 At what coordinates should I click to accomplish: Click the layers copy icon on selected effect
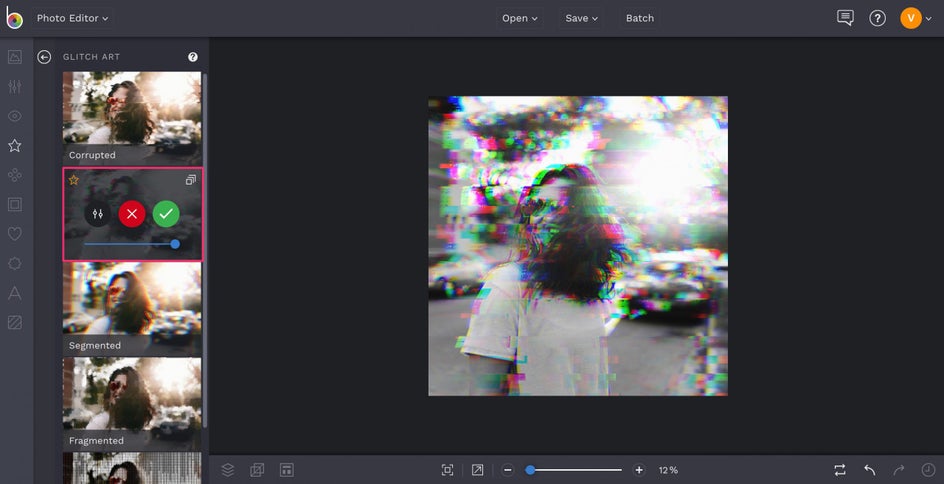click(191, 180)
